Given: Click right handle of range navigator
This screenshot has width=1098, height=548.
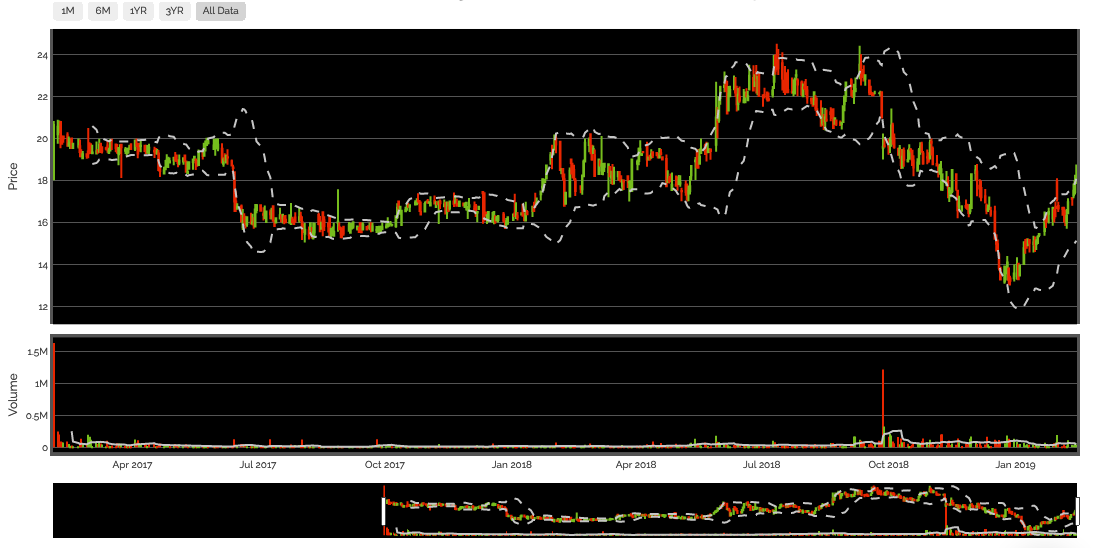Looking at the screenshot, I should 1078,511.
